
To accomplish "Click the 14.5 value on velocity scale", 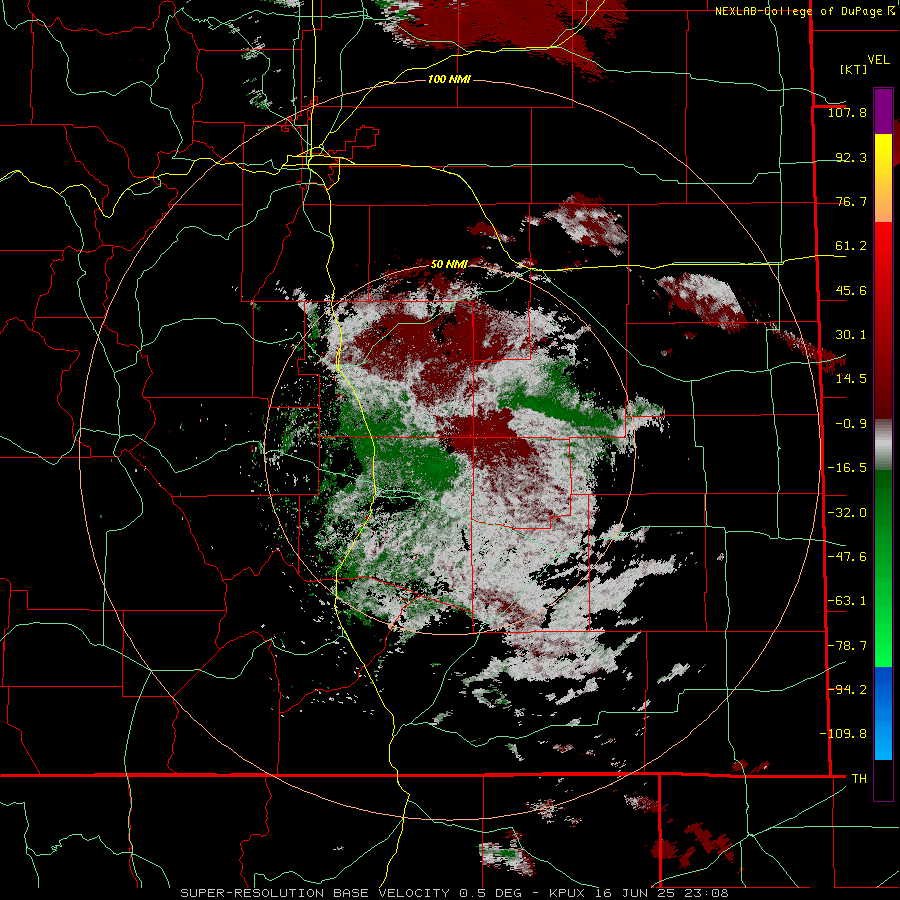I will 851,379.
